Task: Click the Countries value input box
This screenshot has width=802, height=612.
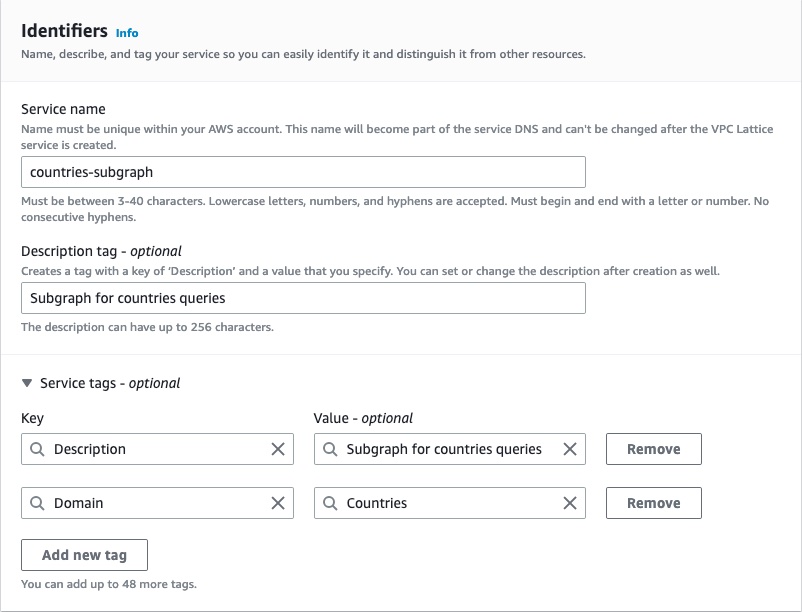Action: [450, 503]
